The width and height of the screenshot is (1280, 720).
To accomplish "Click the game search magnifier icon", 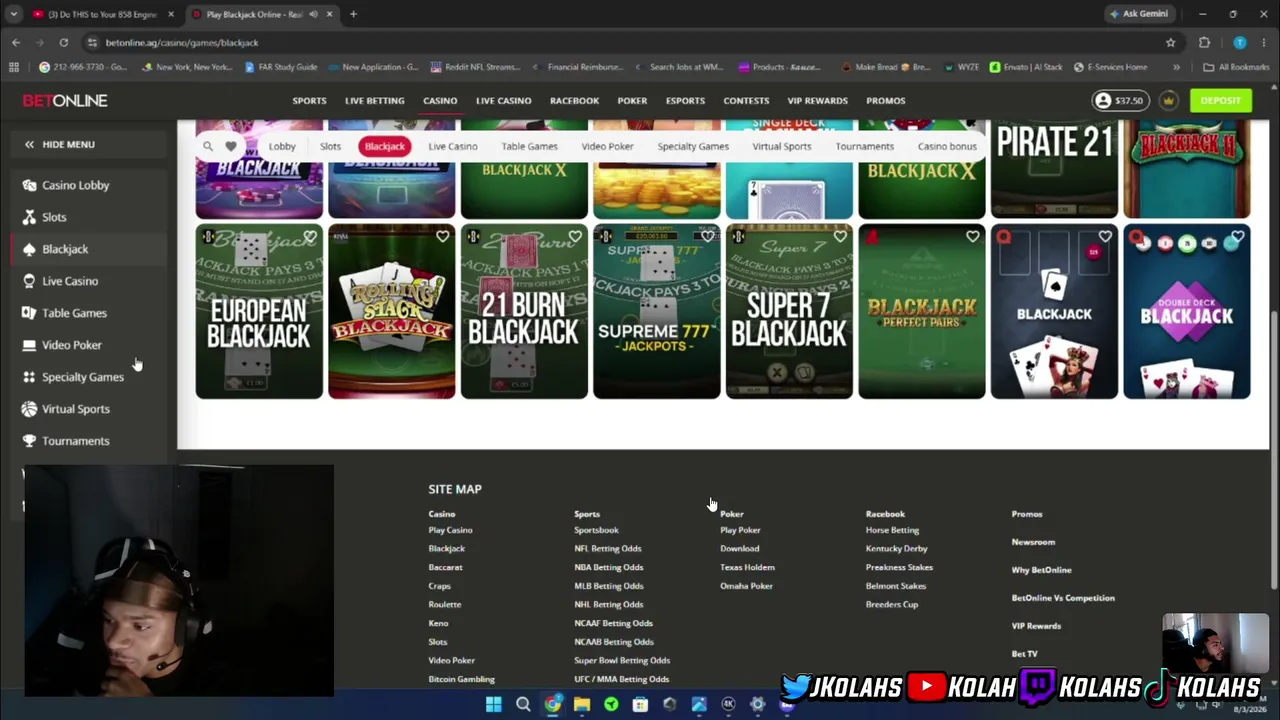I will click(208, 146).
